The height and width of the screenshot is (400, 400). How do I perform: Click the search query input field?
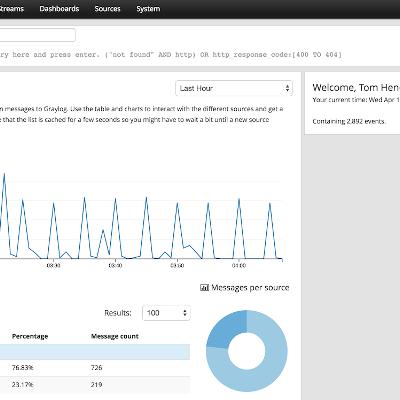click(37, 35)
